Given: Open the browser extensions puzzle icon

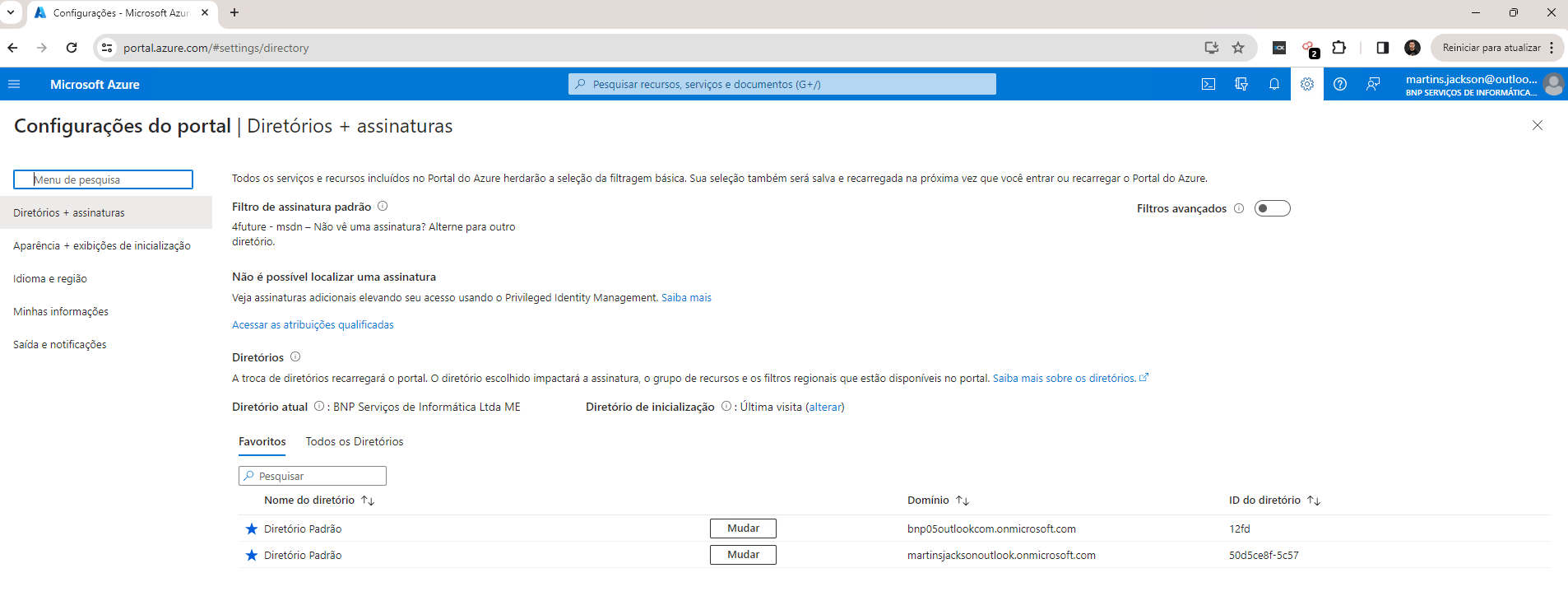Looking at the screenshot, I should pyautogui.click(x=1339, y=48).
